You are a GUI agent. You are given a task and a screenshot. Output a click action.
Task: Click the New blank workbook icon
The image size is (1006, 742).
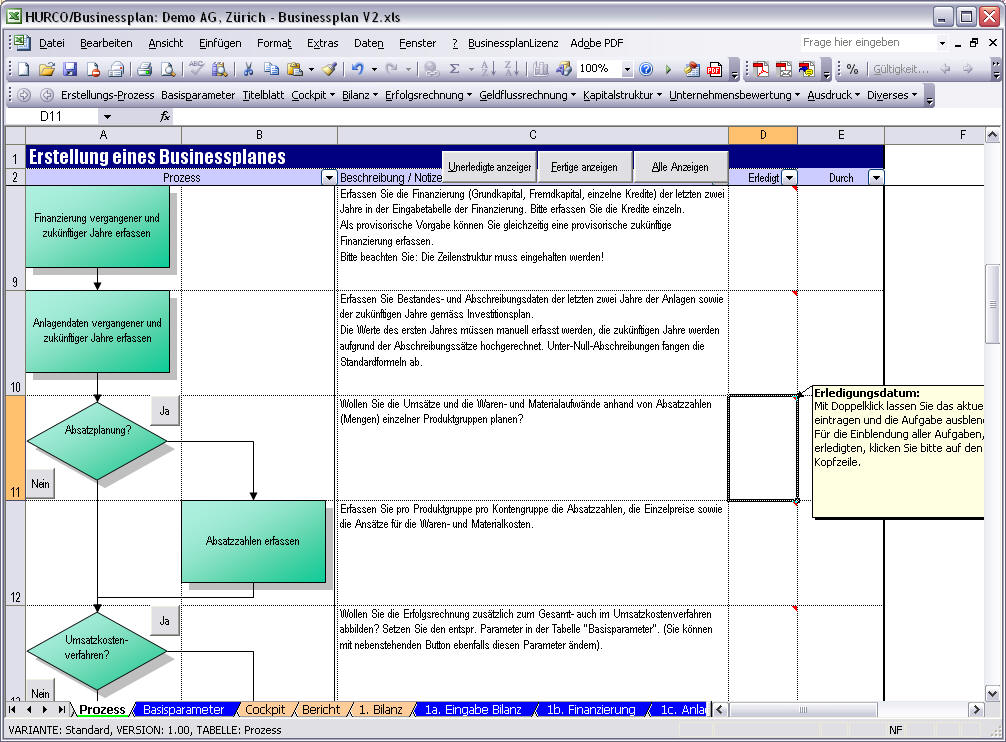pos(24,69)
